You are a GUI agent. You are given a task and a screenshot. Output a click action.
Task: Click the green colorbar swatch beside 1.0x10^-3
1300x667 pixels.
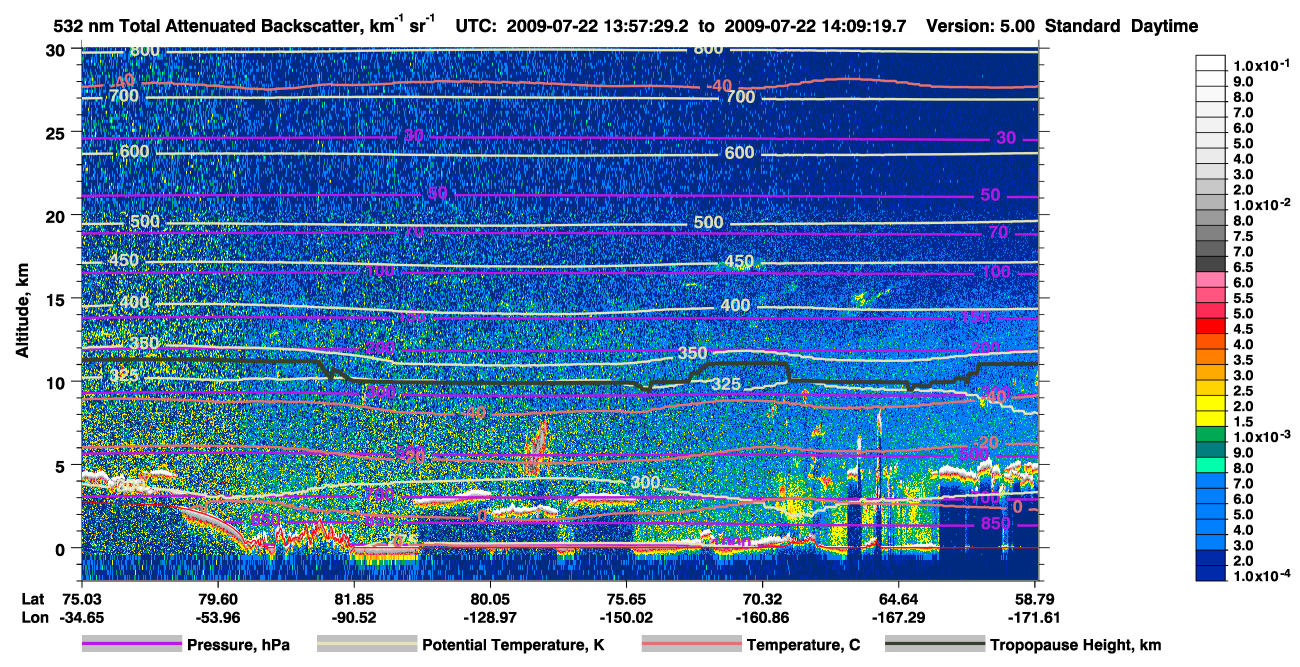tap(1212, 434)
